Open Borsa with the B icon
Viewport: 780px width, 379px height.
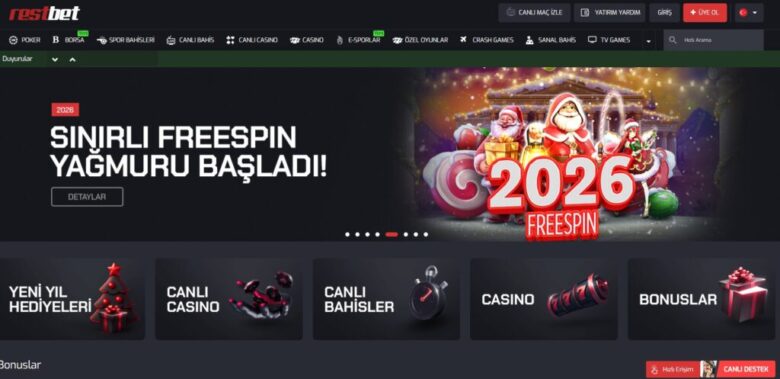(x=56, y=40)
